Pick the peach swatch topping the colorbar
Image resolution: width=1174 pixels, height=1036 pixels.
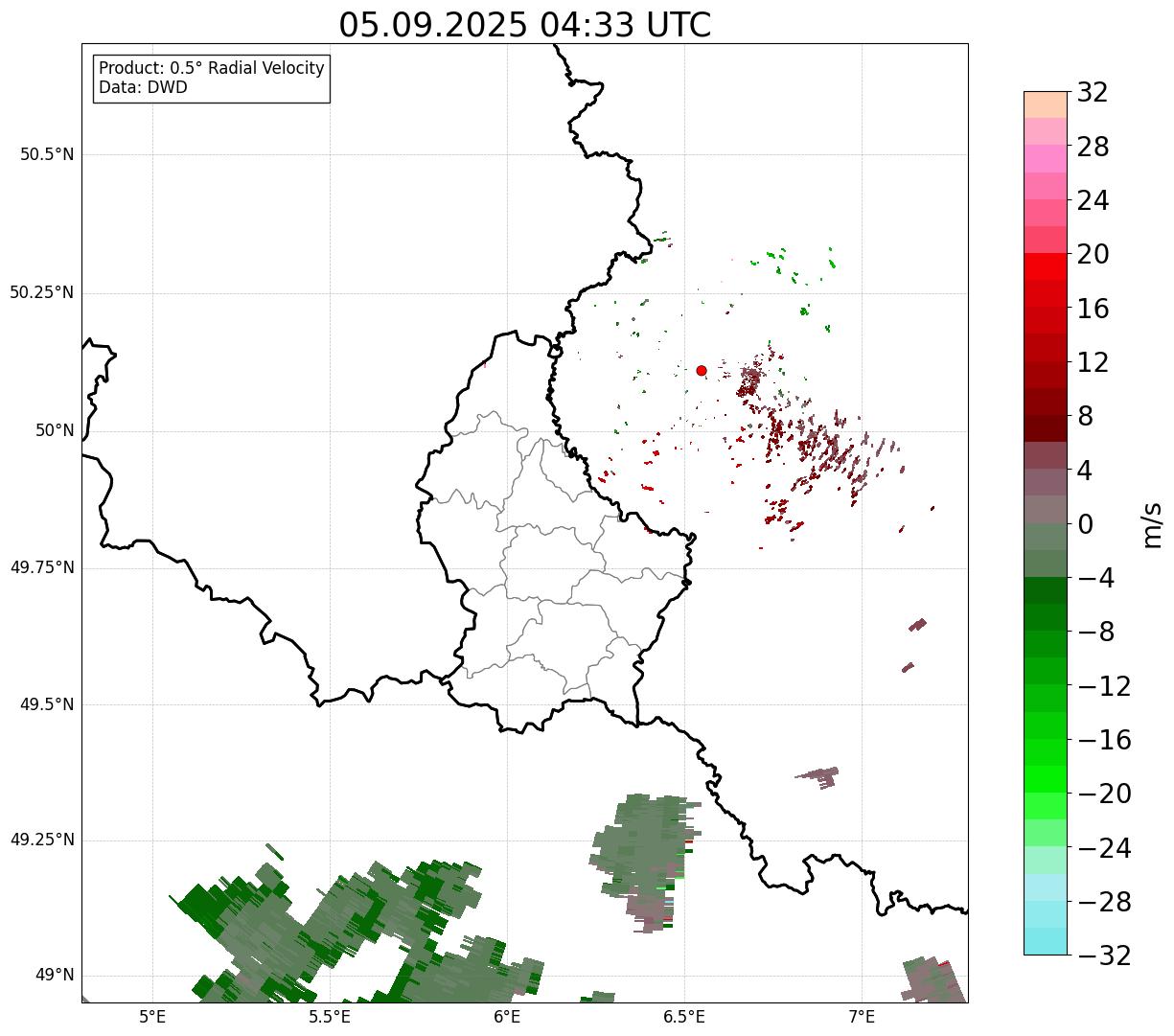pyautogui.click(x=1046, y=104)
